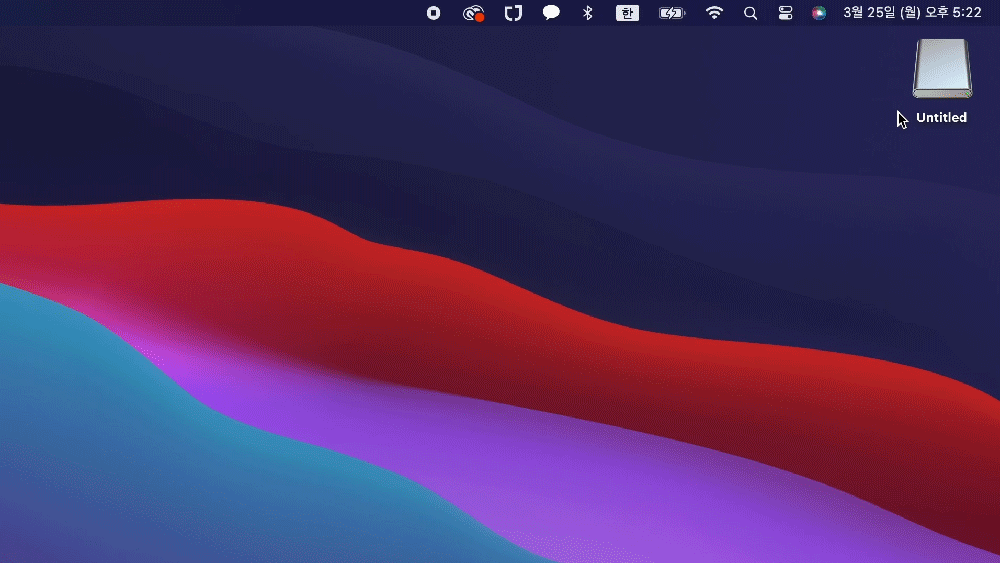Click the bracket-shaped menu bar icon

[x=513, y=13]
